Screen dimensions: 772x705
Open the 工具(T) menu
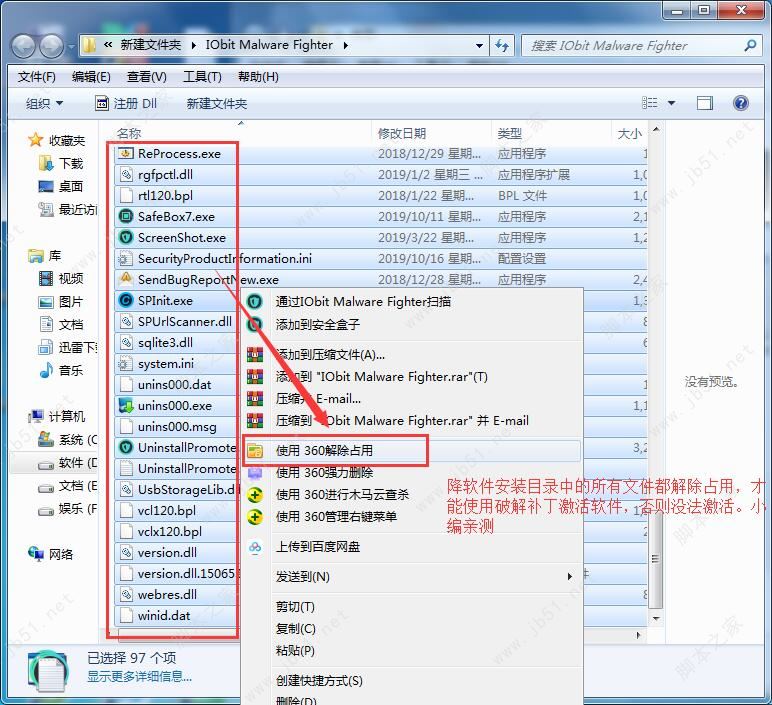click(x=202, y=77)
